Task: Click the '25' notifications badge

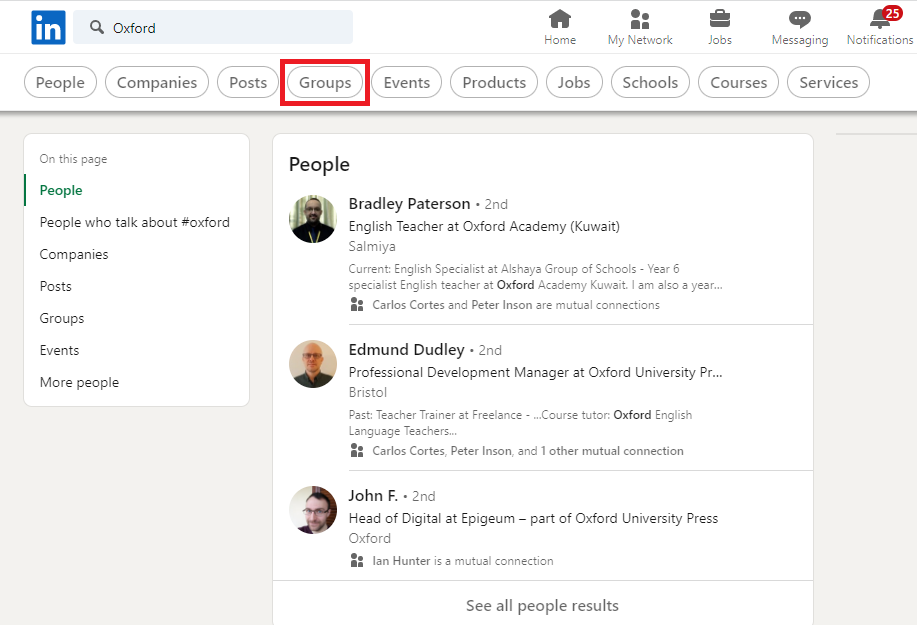Action: [892, 13]
